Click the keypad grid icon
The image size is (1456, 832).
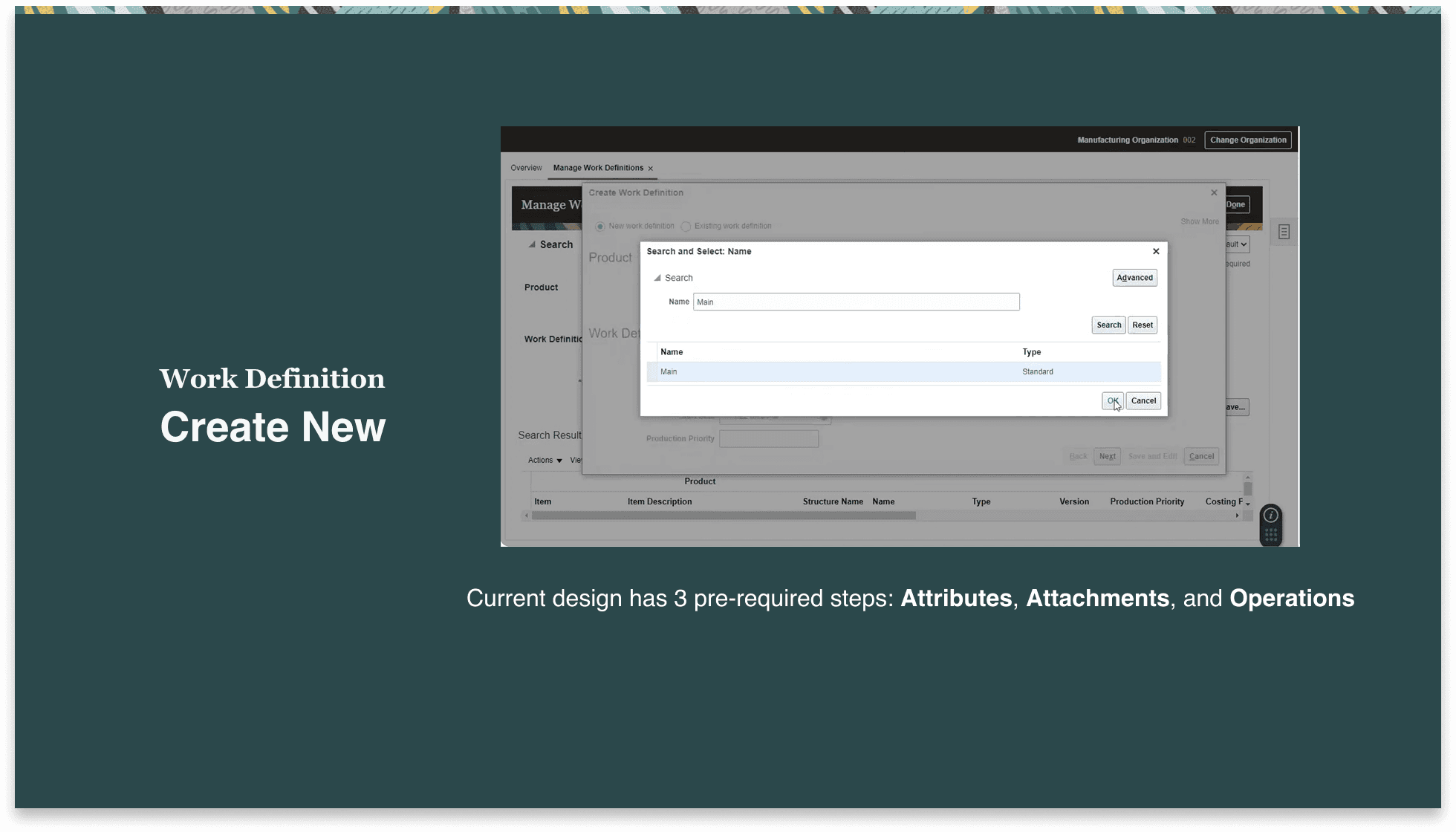click(1271, 534)
